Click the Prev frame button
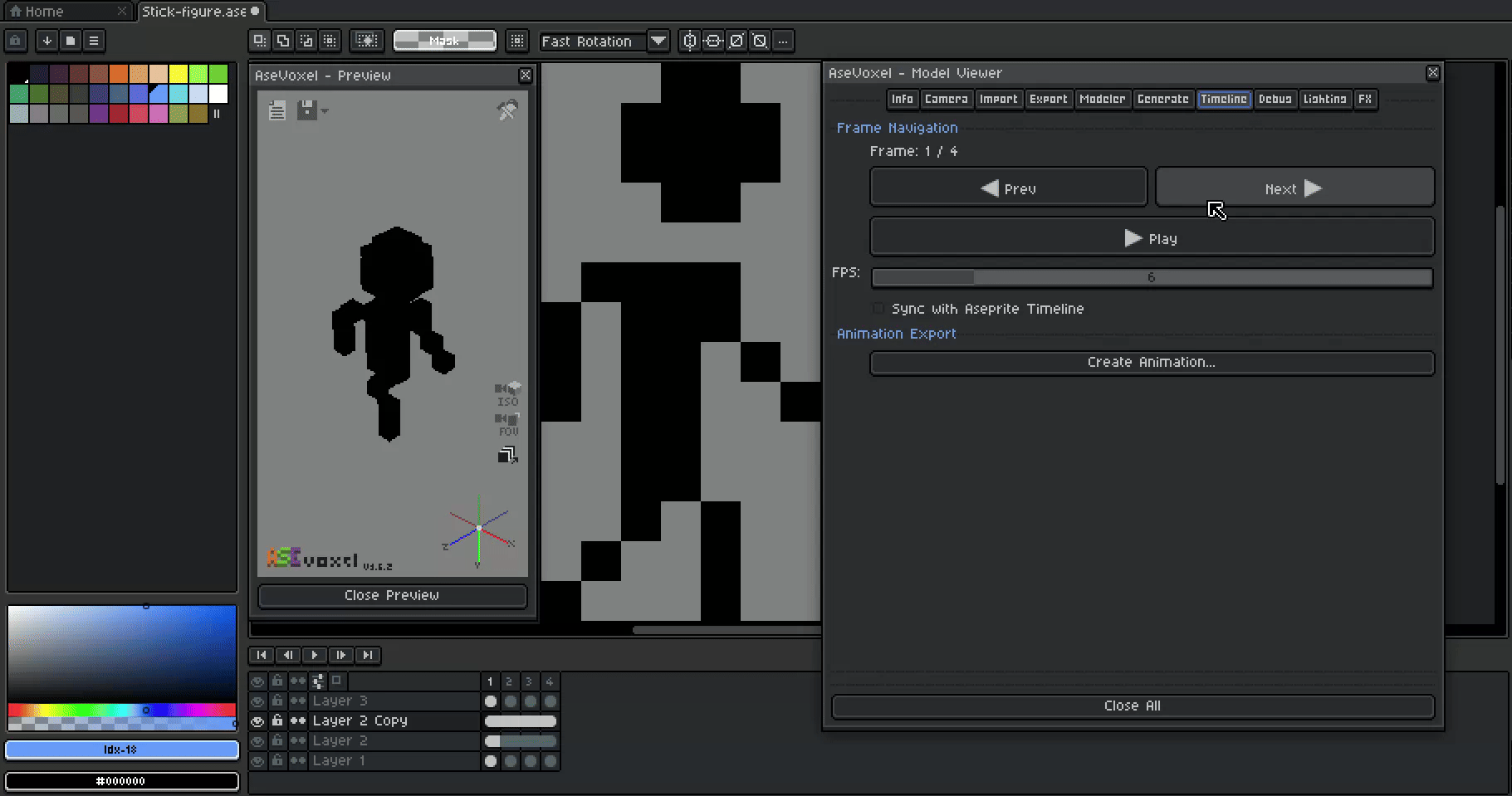1512x796 pixels. tap(1009, 188)
